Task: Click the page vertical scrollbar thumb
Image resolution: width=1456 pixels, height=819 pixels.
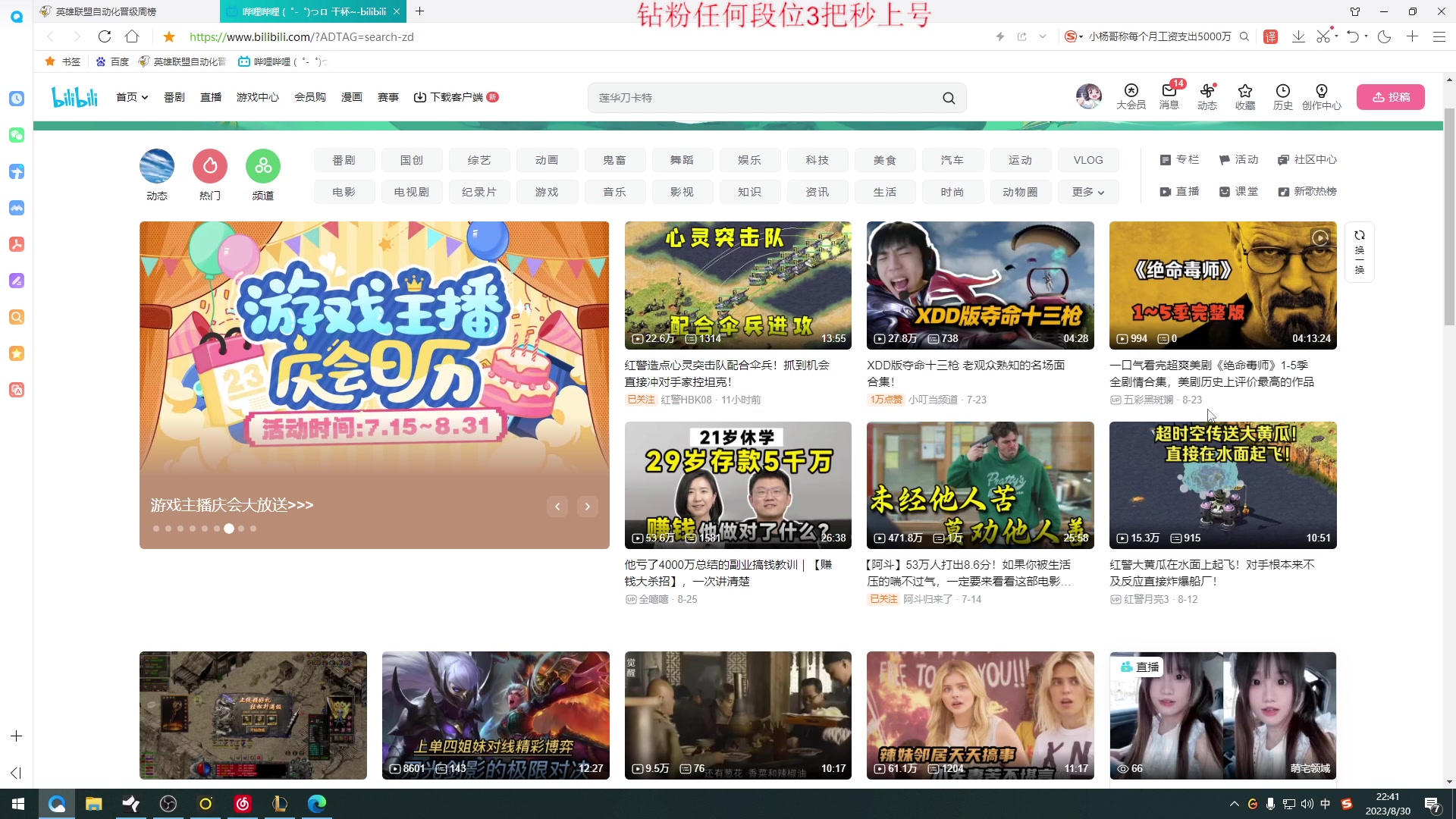Action: click(1449, 216)
